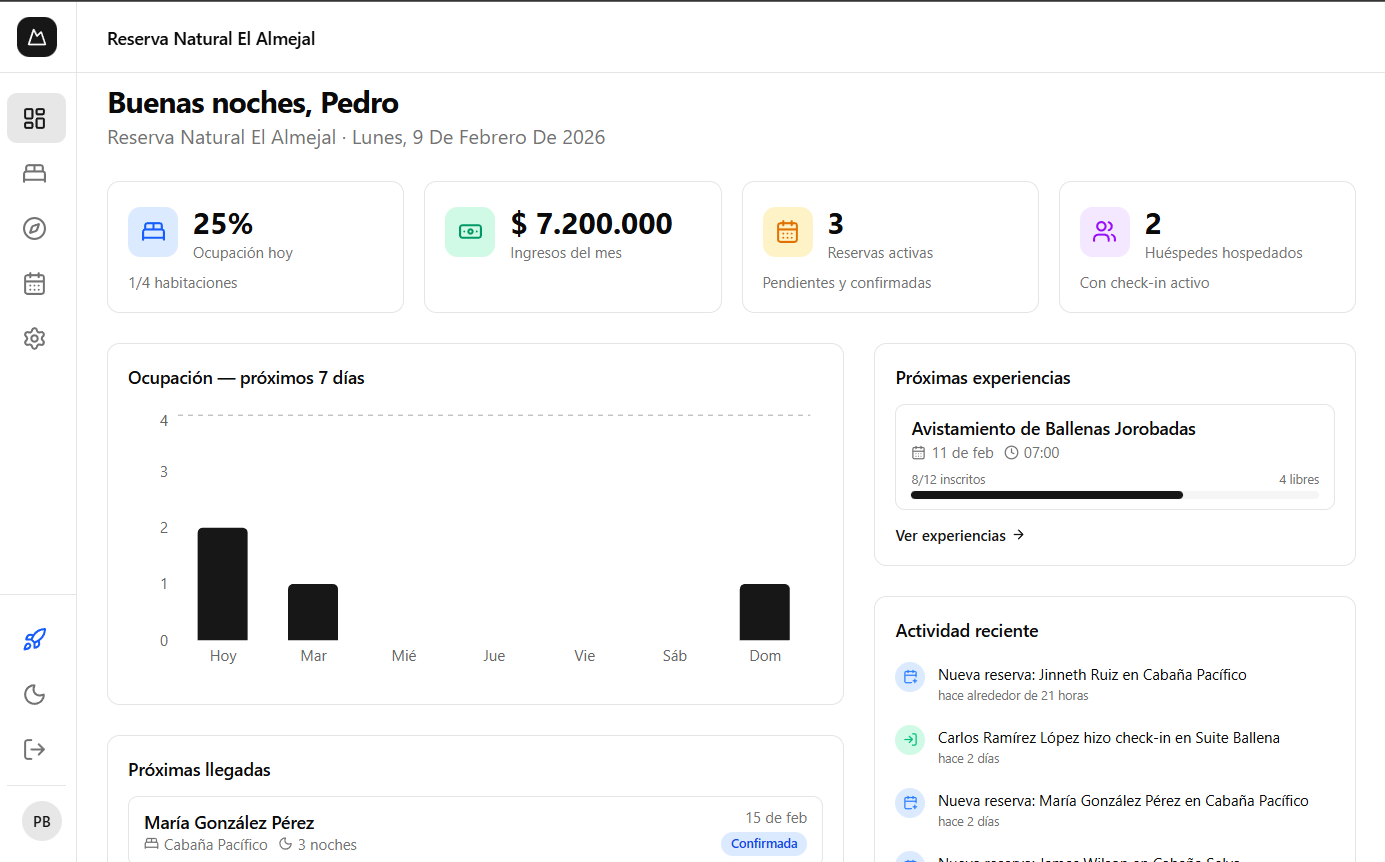The width and height of the screenshot is (1385, 862).
Task: Select the Habitaciones bed icon in the sidebar
Action: (x=35, y=173)
